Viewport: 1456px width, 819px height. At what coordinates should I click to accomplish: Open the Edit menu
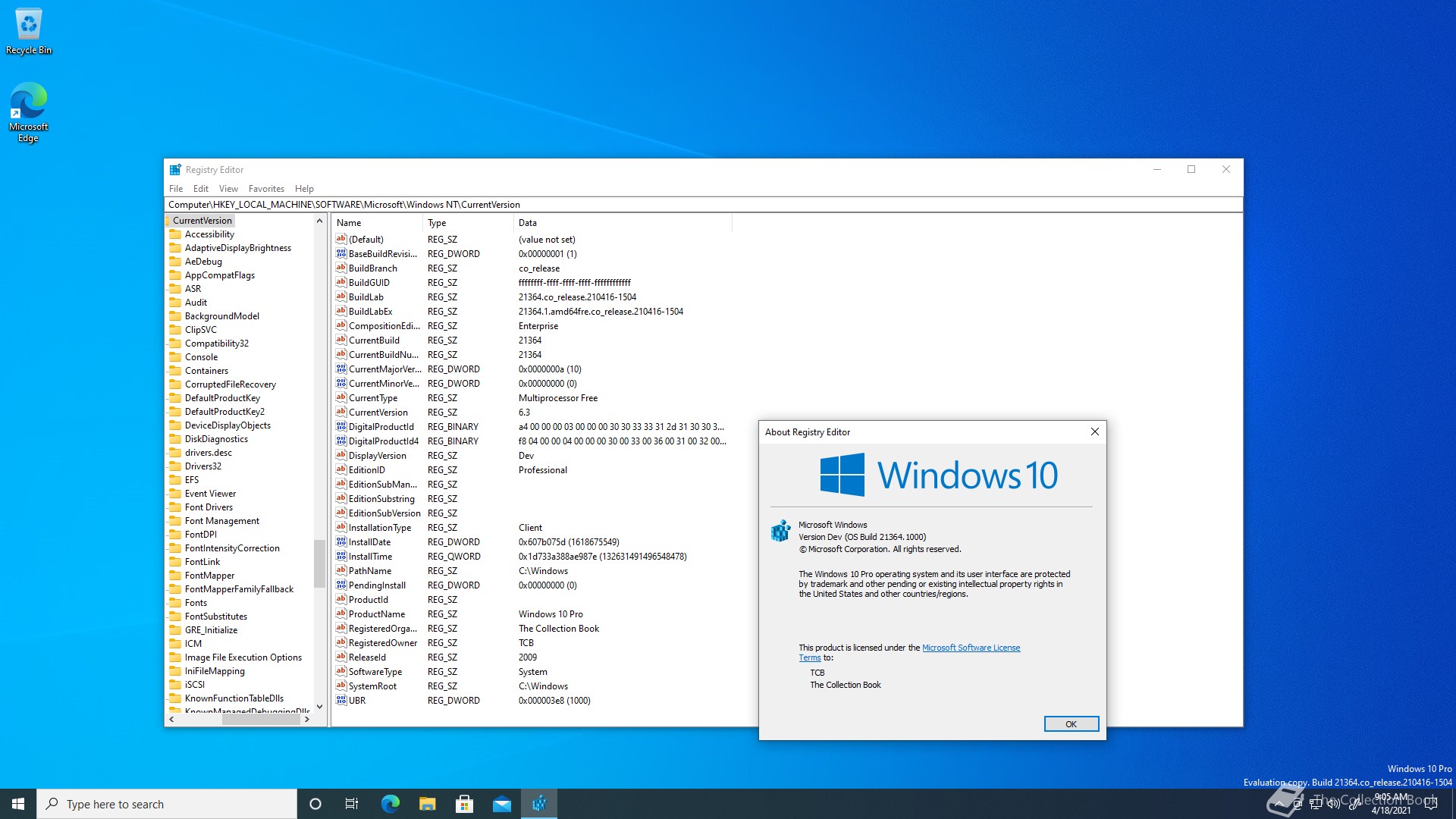(x=201, y=189)
